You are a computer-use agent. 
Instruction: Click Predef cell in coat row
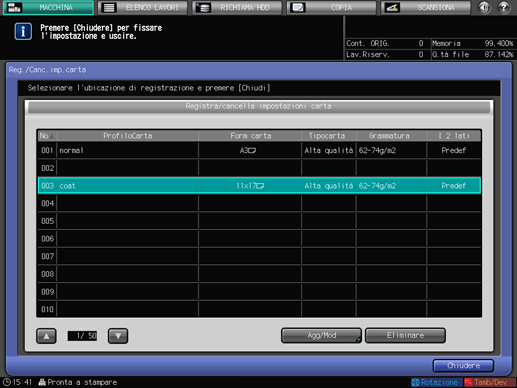(x=454, y=186)
